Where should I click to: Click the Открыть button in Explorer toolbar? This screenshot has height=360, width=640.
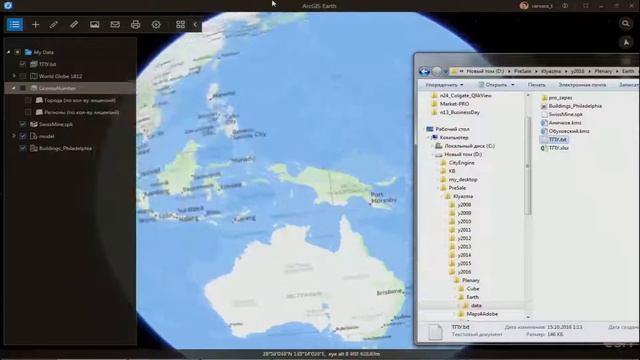[493, 85]
